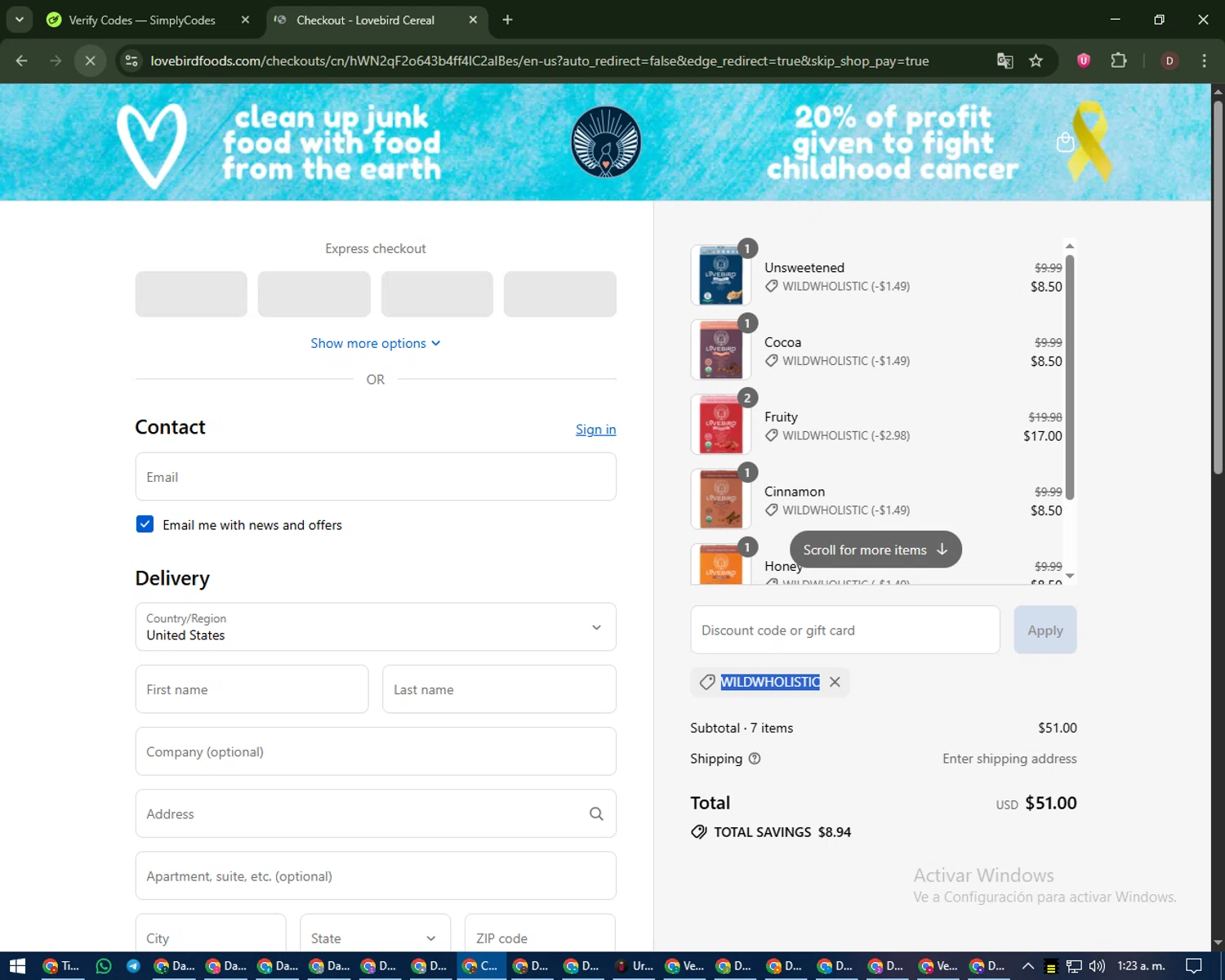Click the Sign in link

click(x=595, y=430)
